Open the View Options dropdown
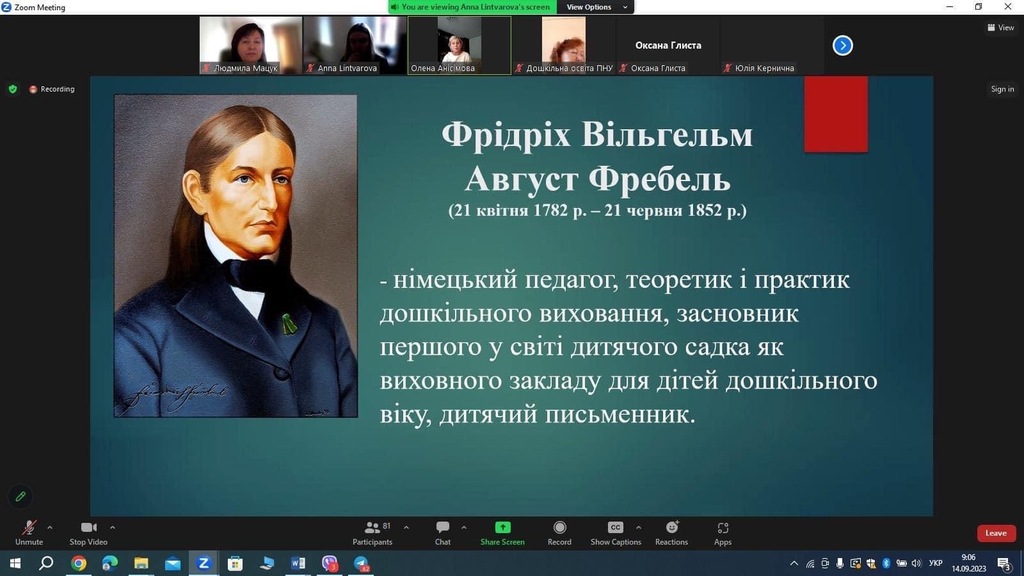This screenshot has height=576, width=1024. [597, 7]
